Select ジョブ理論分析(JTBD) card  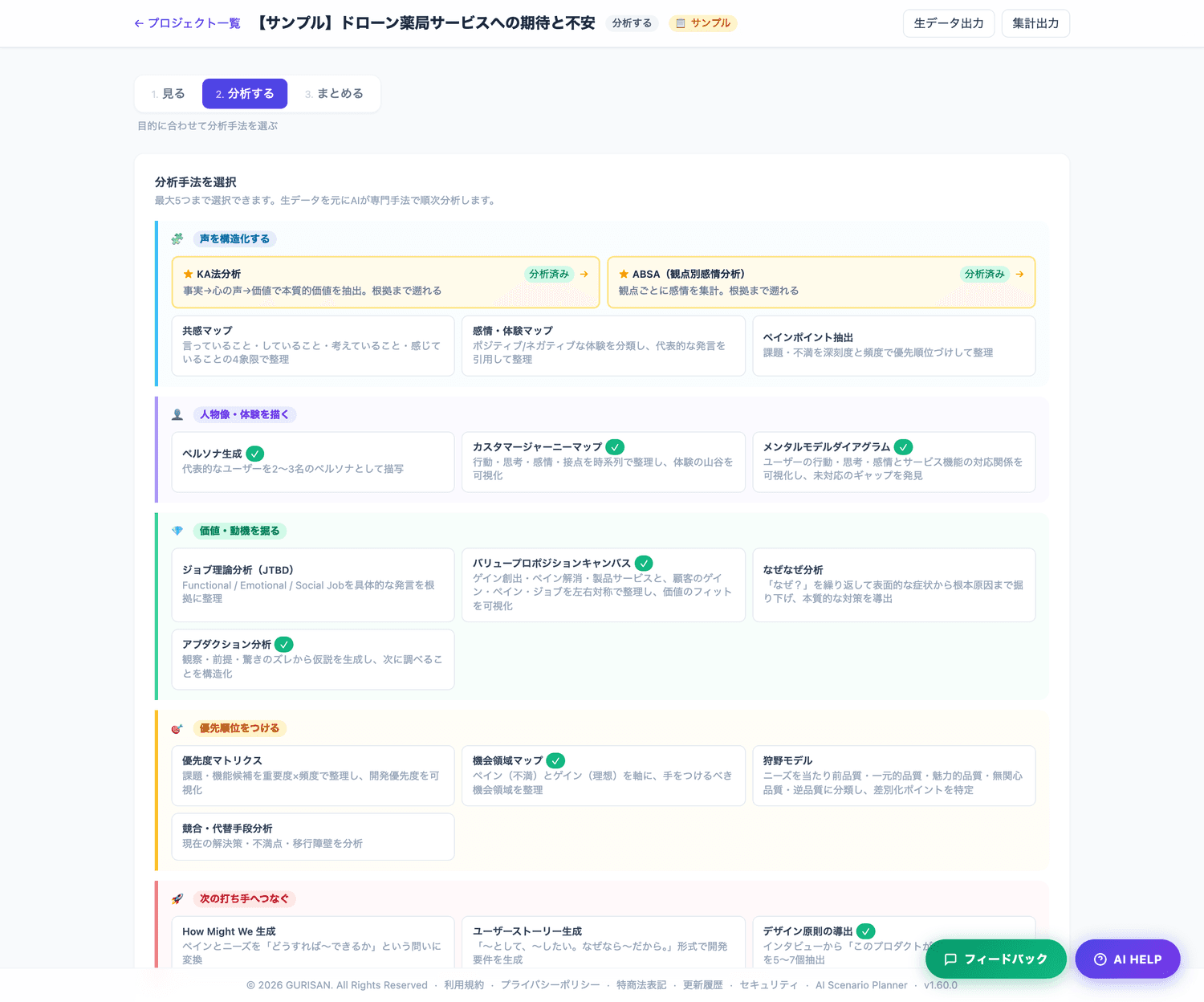313,584
